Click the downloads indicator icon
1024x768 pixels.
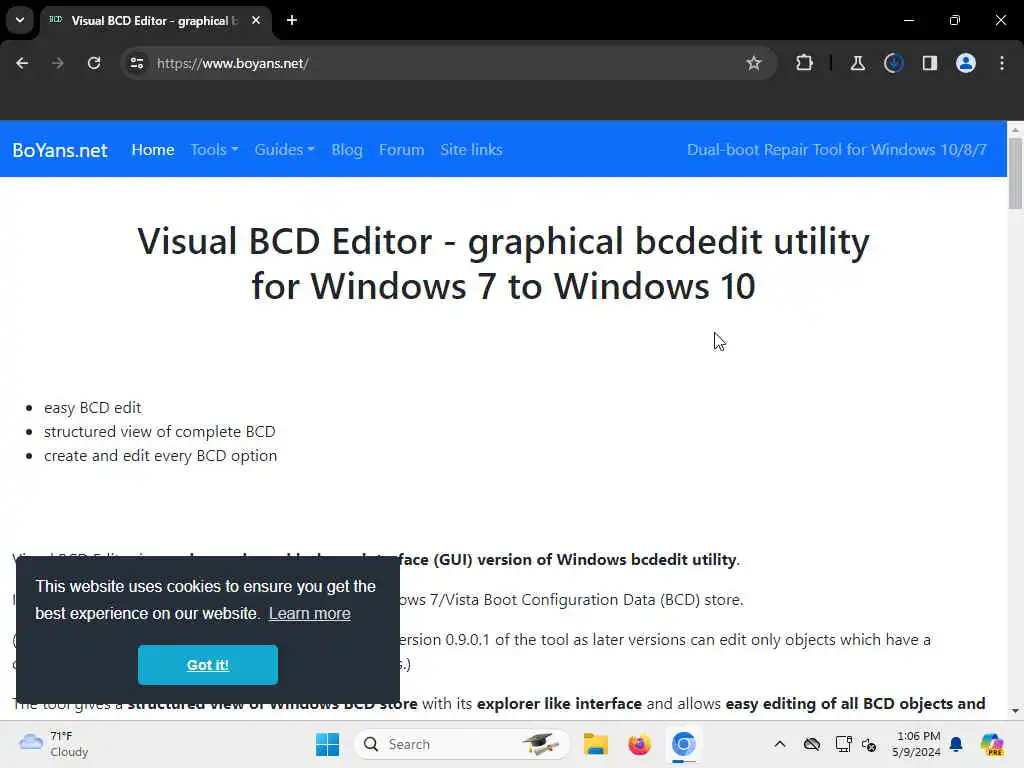(x=893, y=63)
